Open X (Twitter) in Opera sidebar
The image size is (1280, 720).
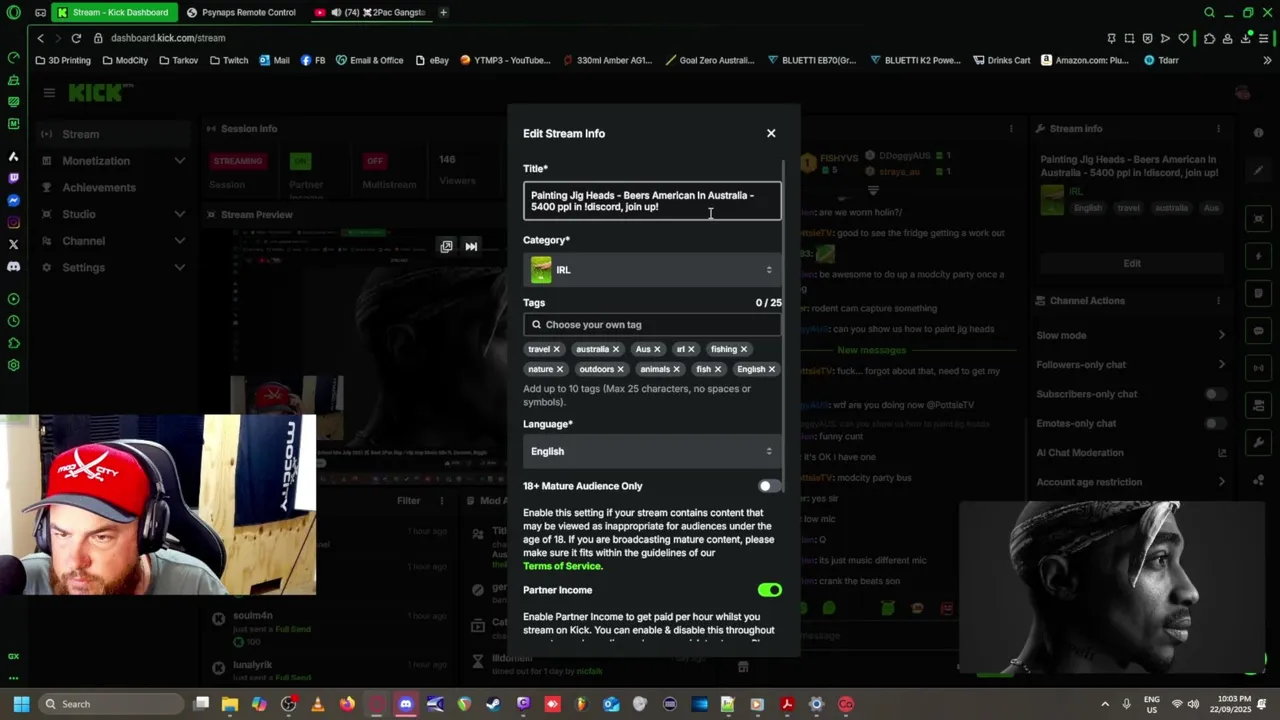[x=13, y=244]
